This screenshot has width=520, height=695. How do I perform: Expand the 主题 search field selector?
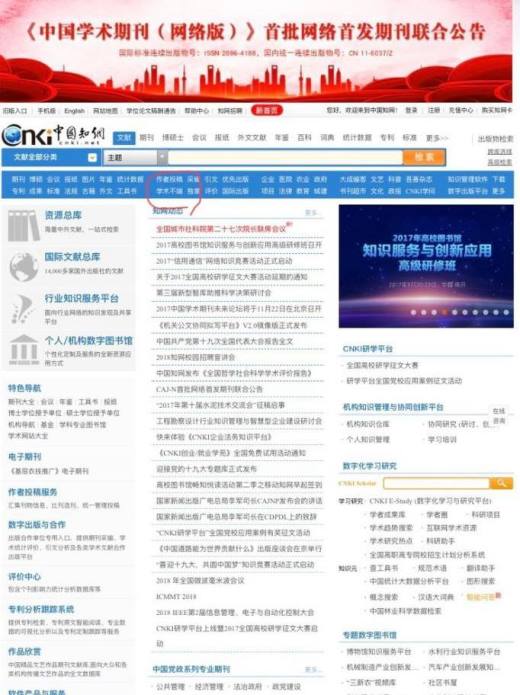coord(135,157)
